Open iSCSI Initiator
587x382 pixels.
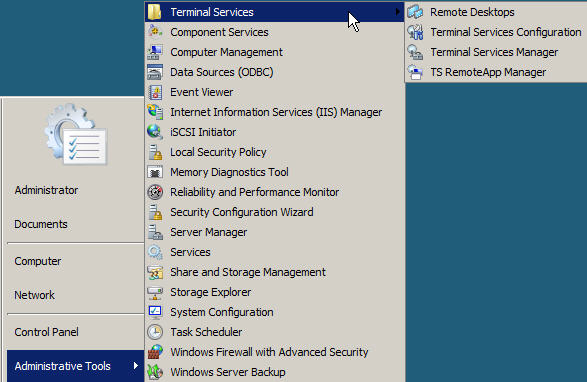coord(274,132)
